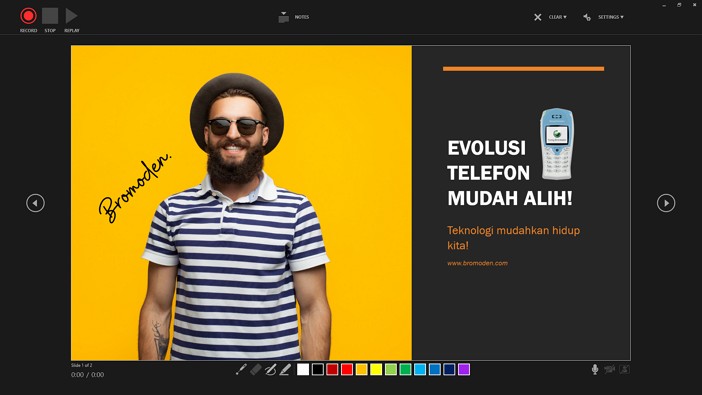The height and width of the screenshot is (395, 702).
Task: Replay the recorded narration
Action: tap(71, 16)
